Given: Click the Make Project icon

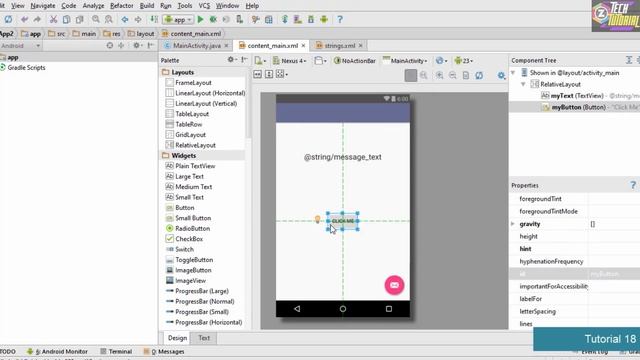Looking at the screenshot, I should coord(154,19).
